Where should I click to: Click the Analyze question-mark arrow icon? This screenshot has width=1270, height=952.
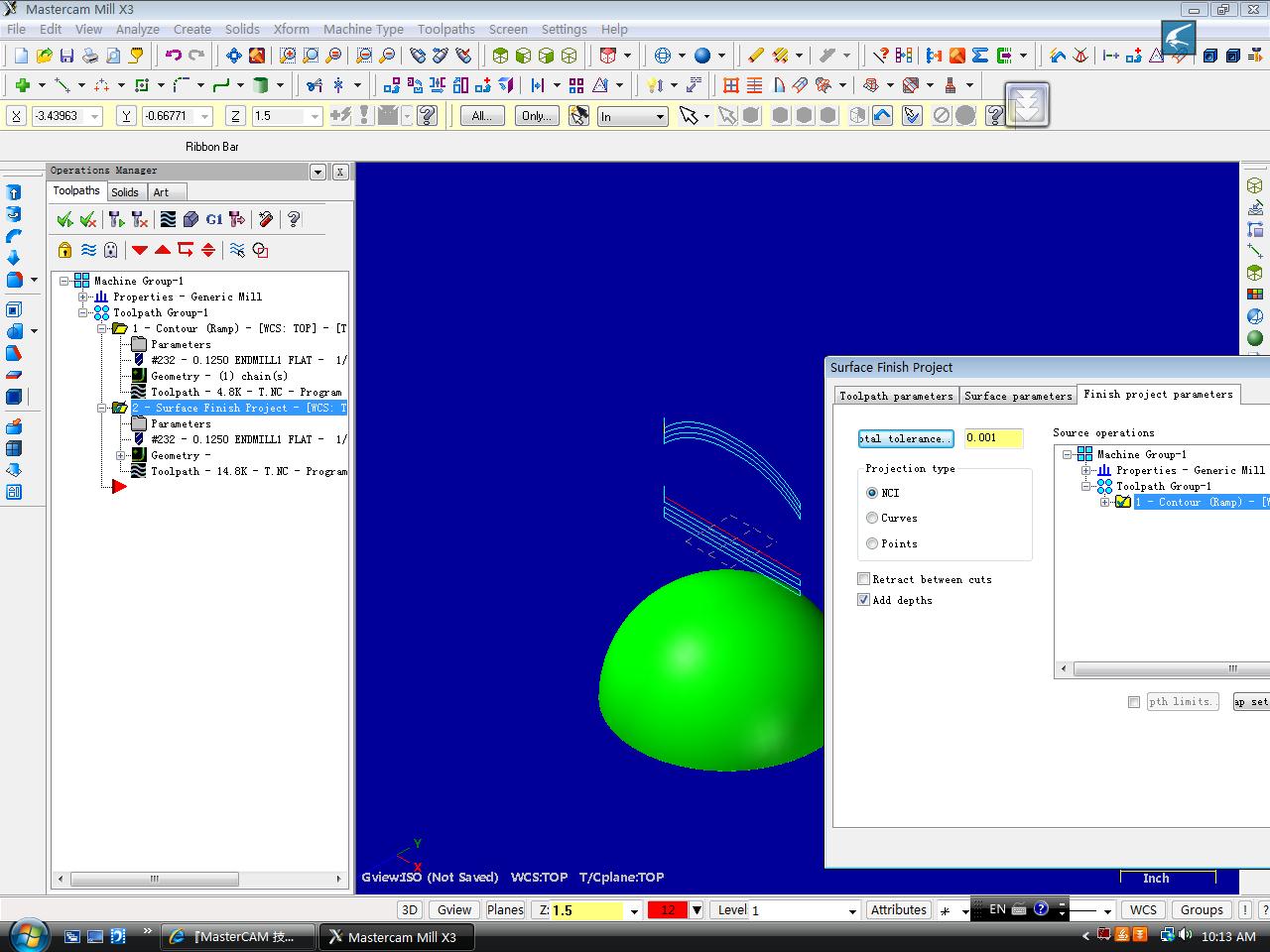pyautogui.click(x=879, y=56)
